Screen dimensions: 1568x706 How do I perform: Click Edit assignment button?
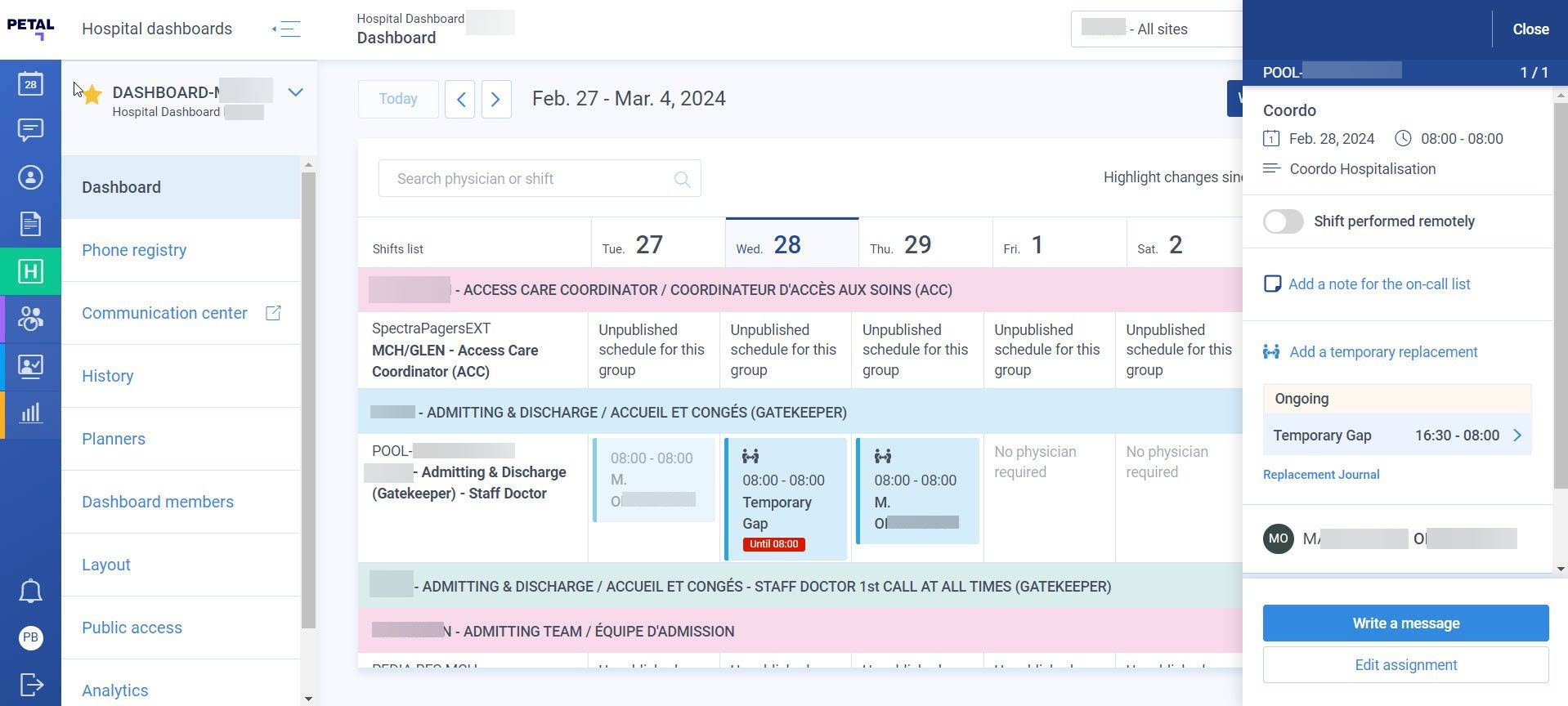[1405, 665]
